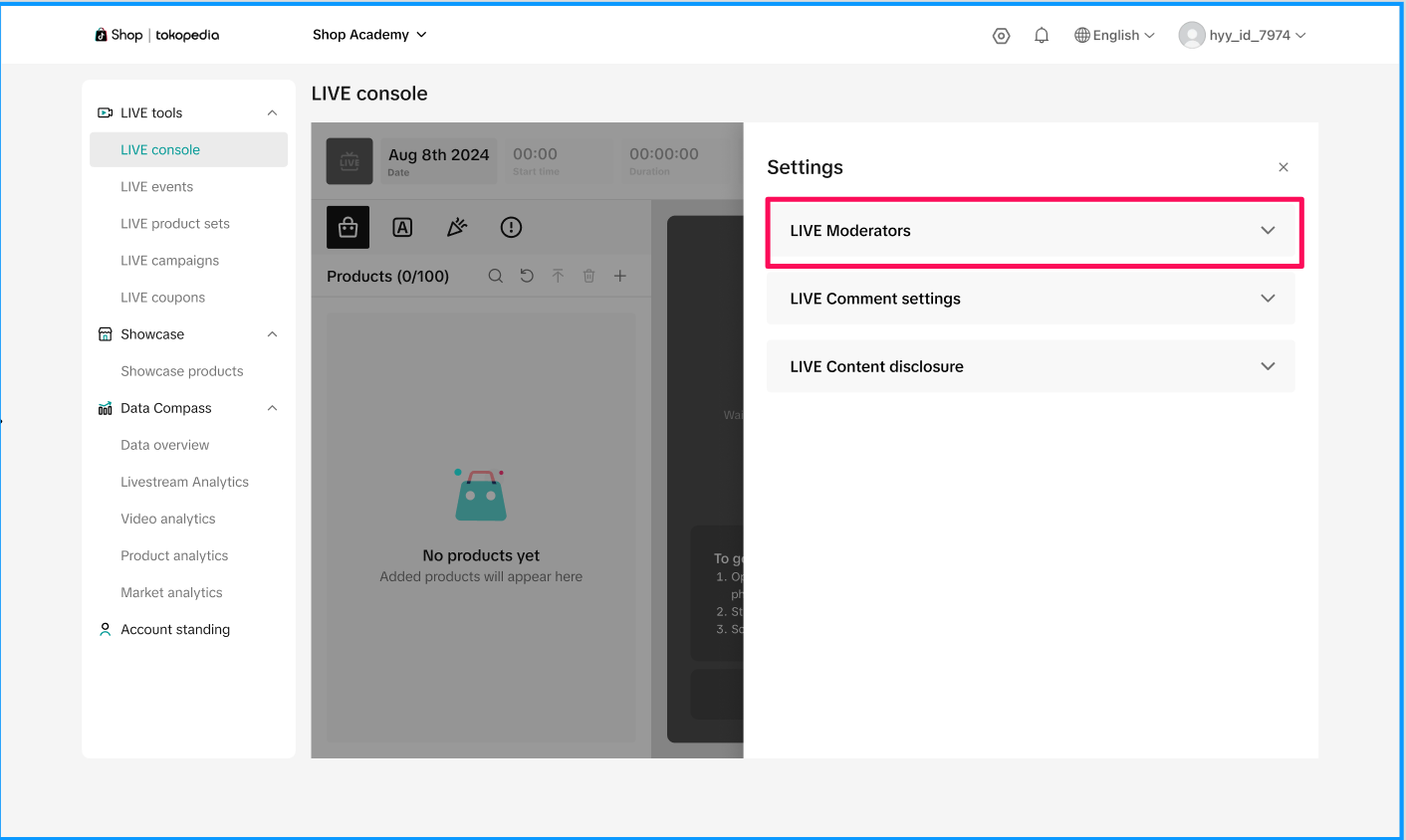Open the hyy_id_7974 account menu

tap(1243, 36)
